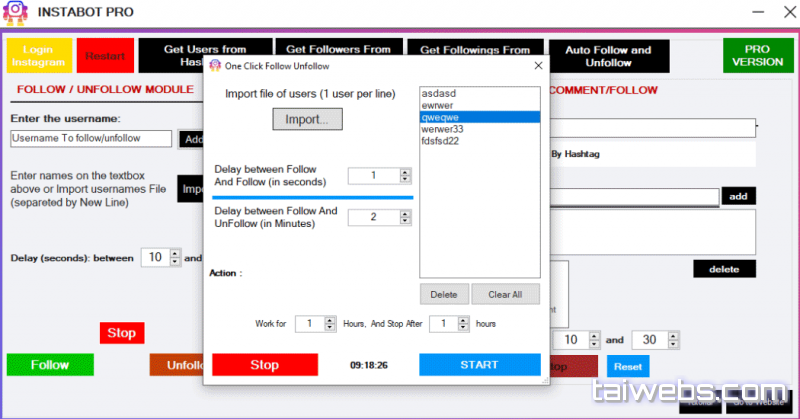Select user ewrwer in the list
Screen dimensions: 800x419
tap(480, 105)
